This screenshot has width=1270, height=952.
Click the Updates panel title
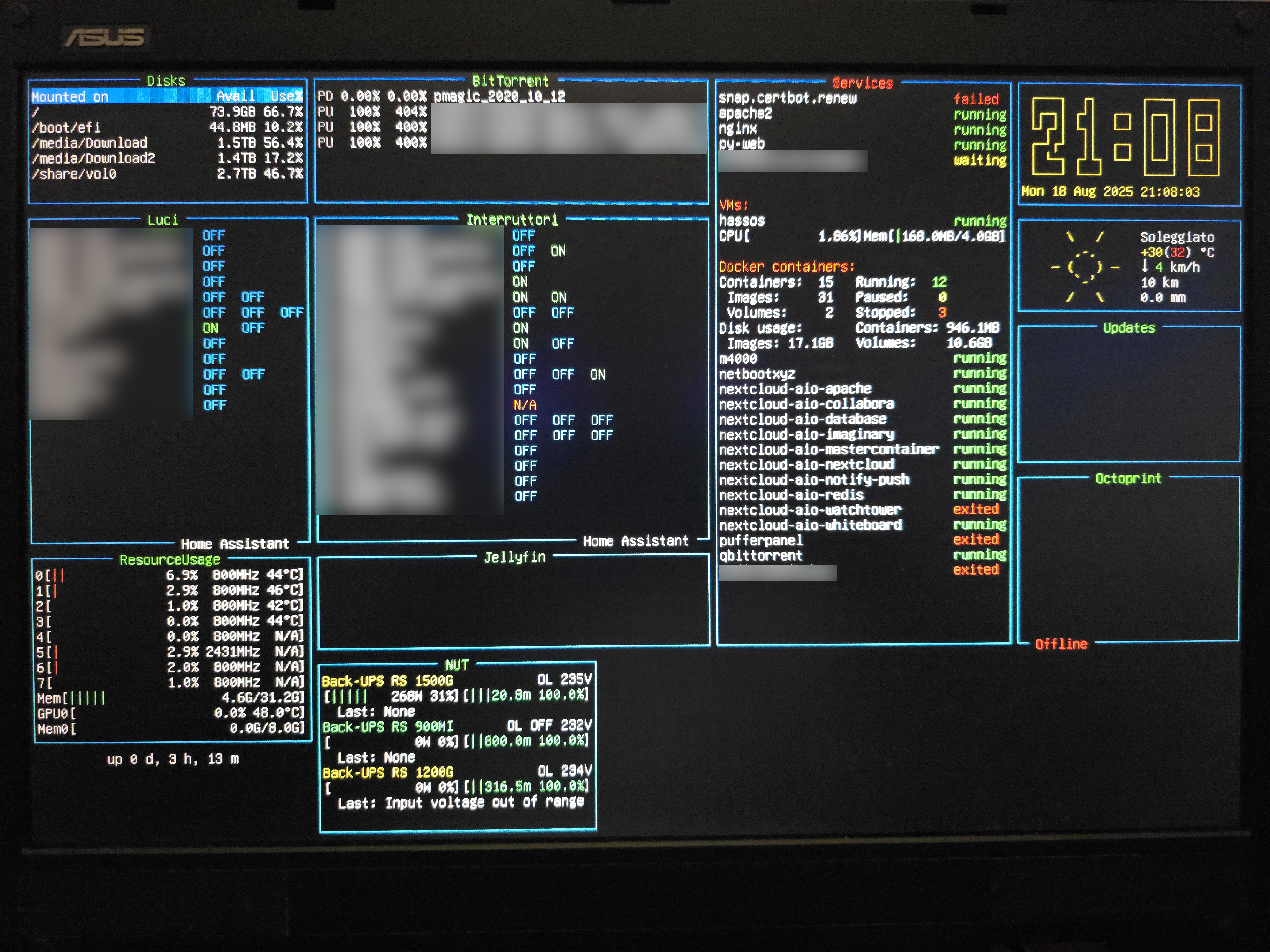pyautogui.click(x=1129, y=328)
